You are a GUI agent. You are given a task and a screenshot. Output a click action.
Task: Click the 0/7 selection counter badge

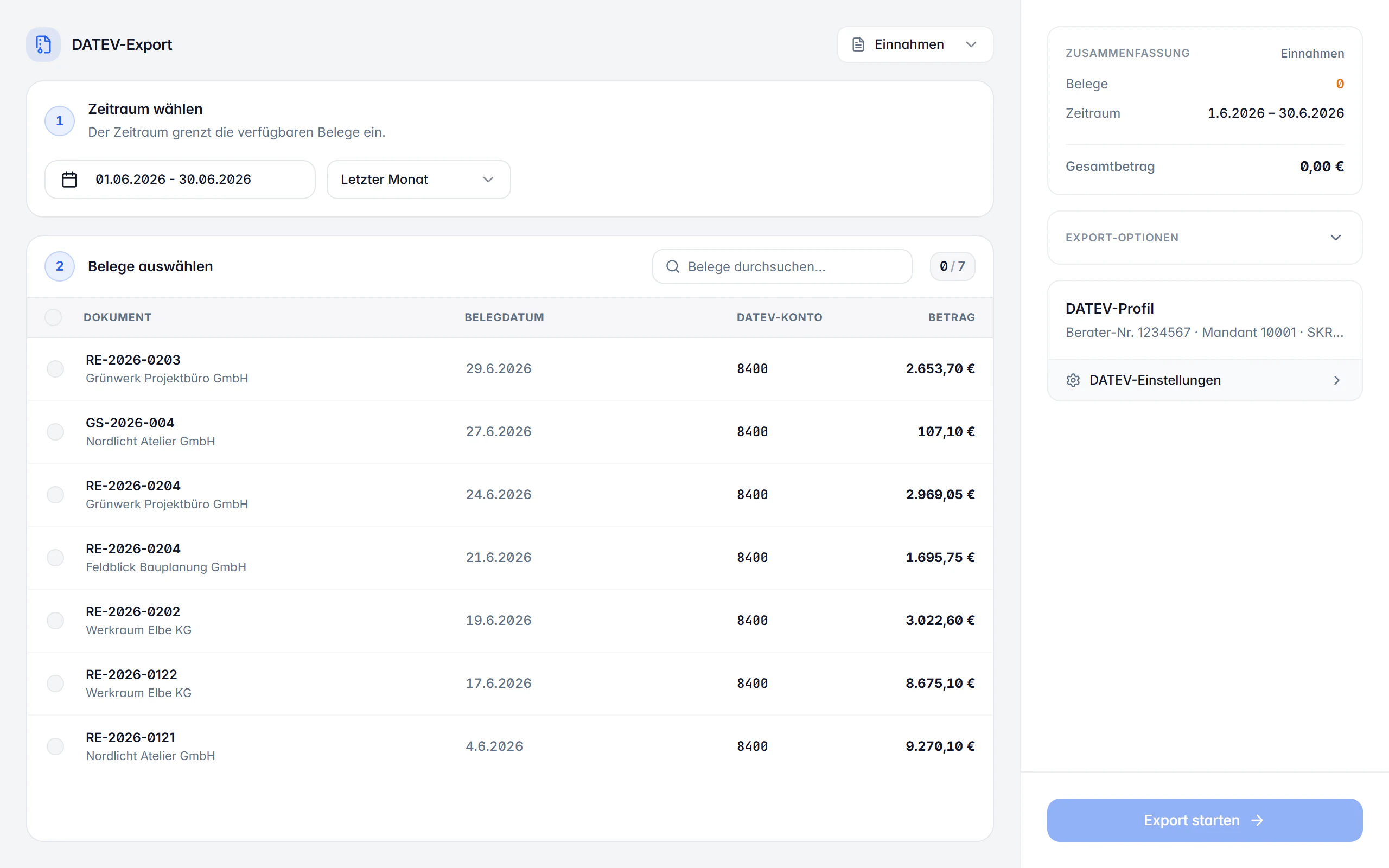[x=952, y=266]
